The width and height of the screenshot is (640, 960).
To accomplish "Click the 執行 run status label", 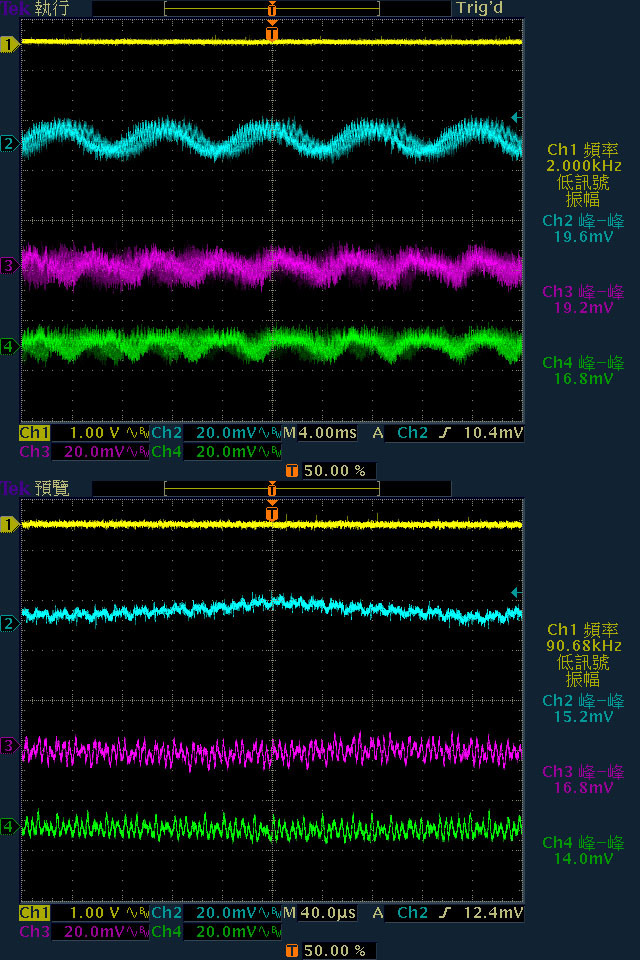I will point(52,9).
